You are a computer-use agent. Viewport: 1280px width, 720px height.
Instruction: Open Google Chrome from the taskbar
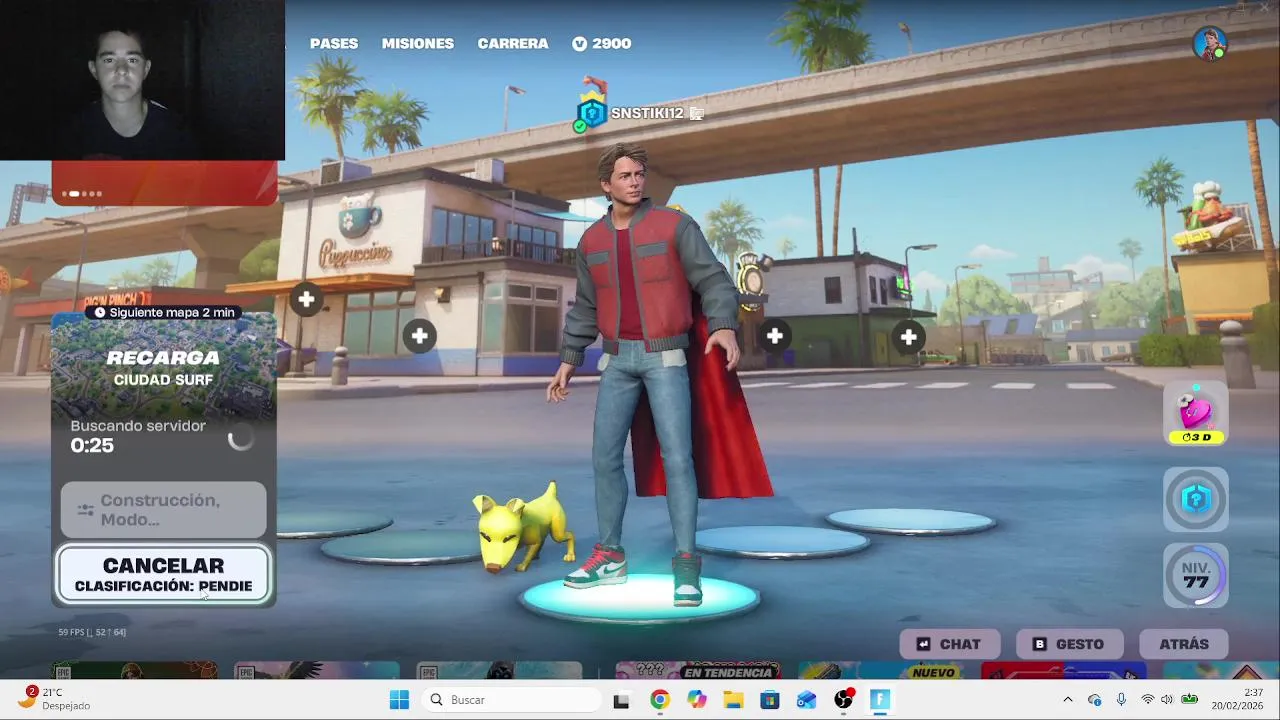pyautogui.click(x=659, y=700)
